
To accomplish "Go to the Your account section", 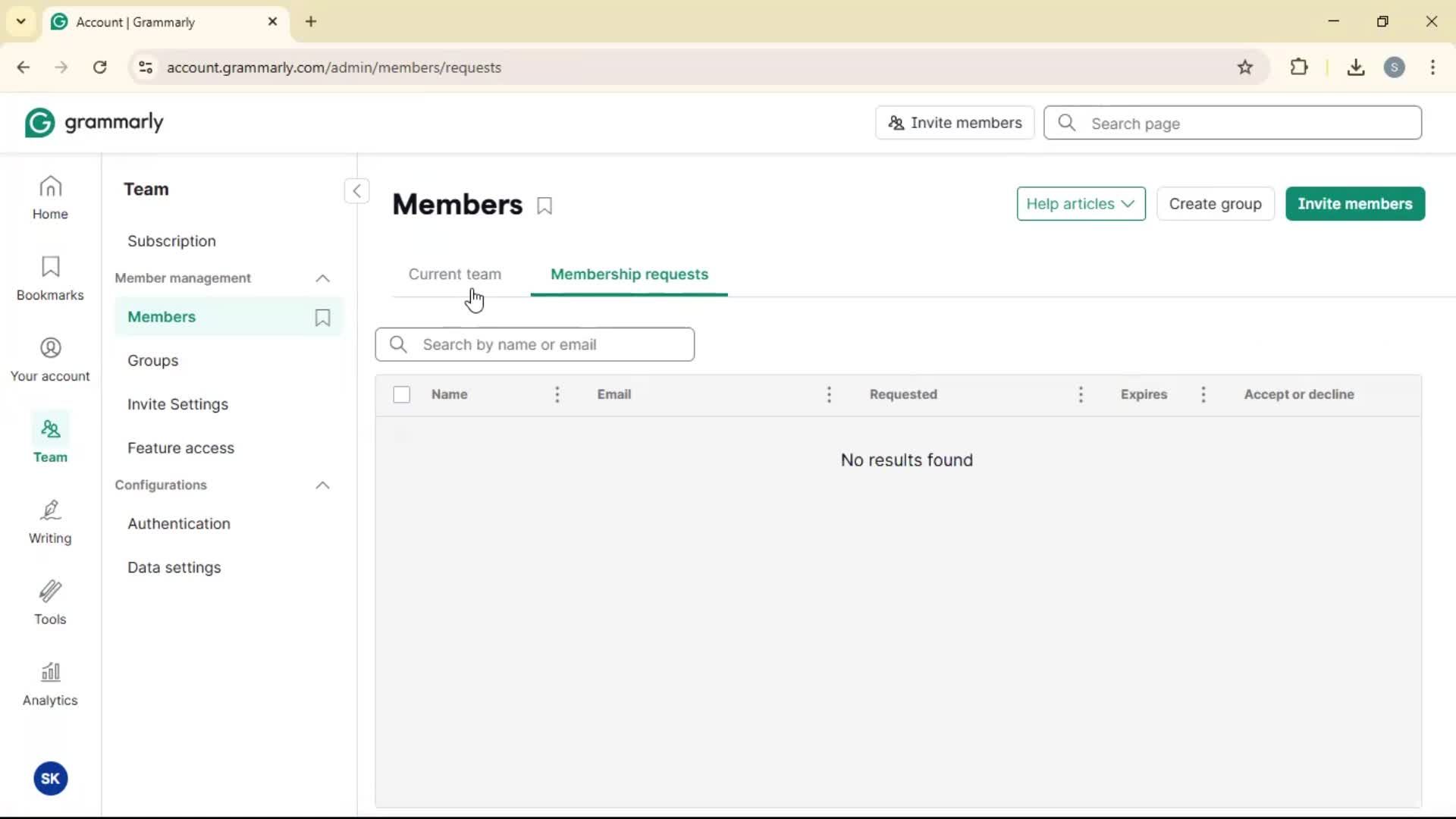I will pos(50,359).
